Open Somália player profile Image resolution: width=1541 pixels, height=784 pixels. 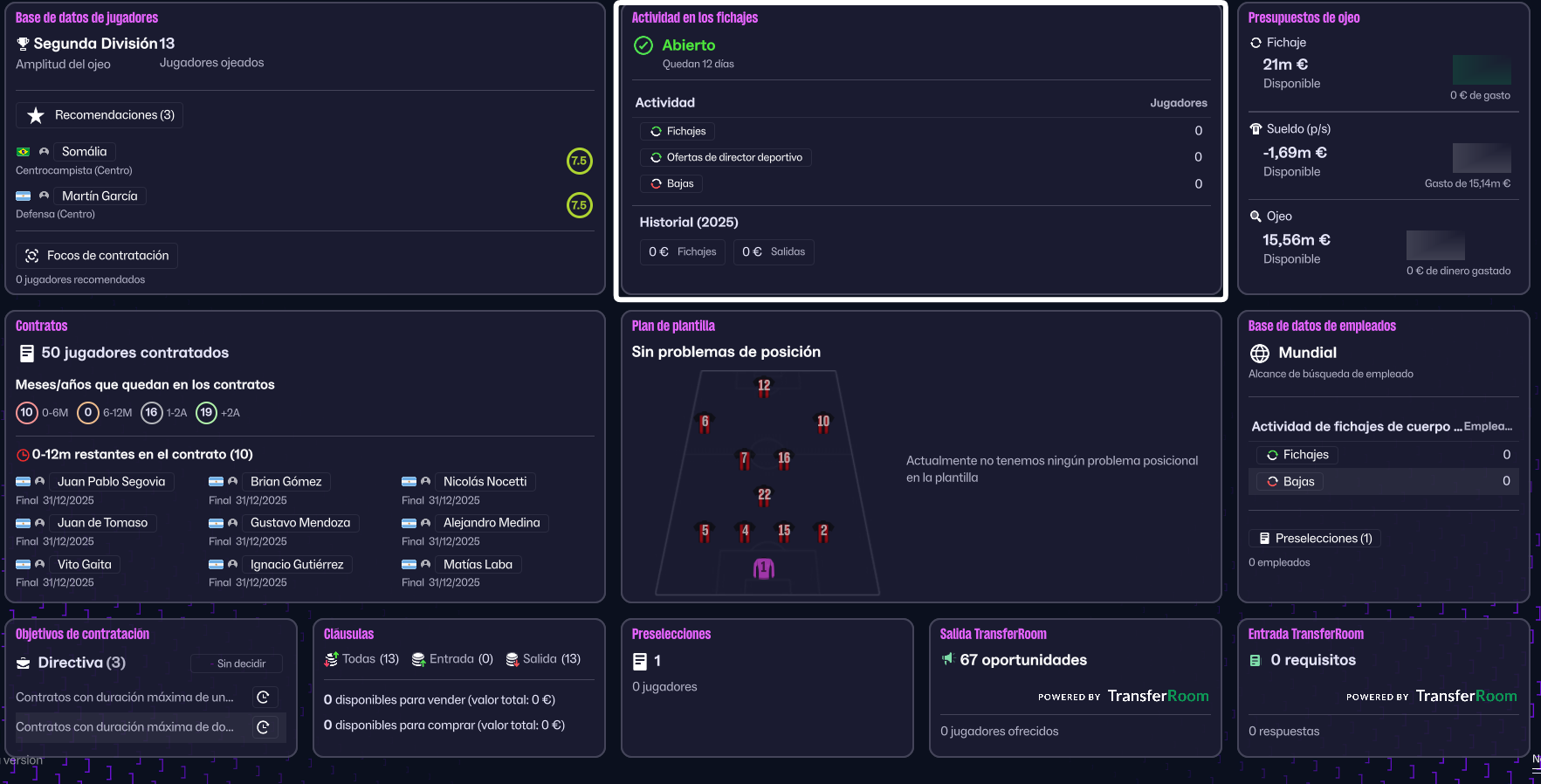pos(84,152)
